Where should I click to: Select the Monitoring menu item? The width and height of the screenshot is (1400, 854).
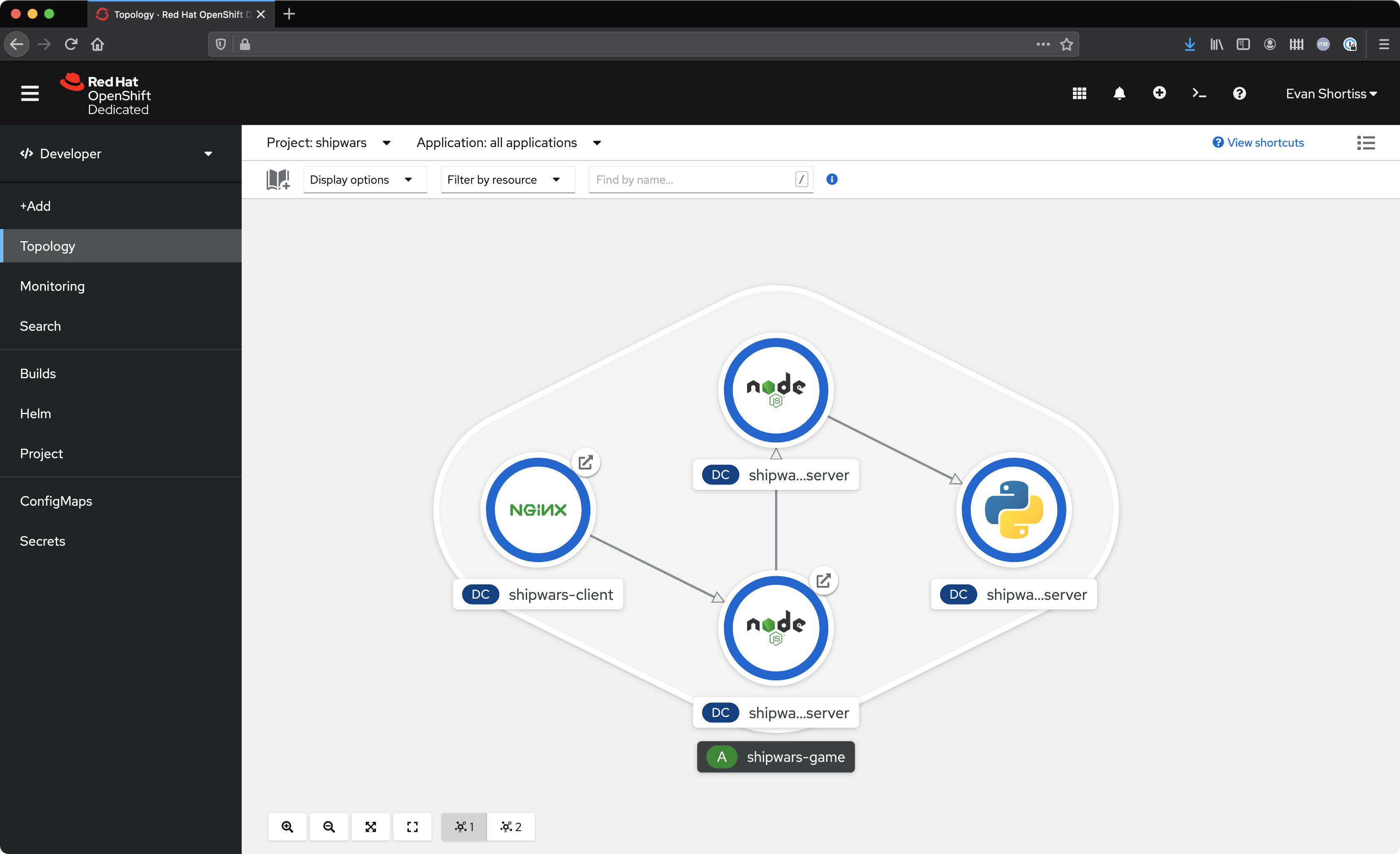(52, 286)
